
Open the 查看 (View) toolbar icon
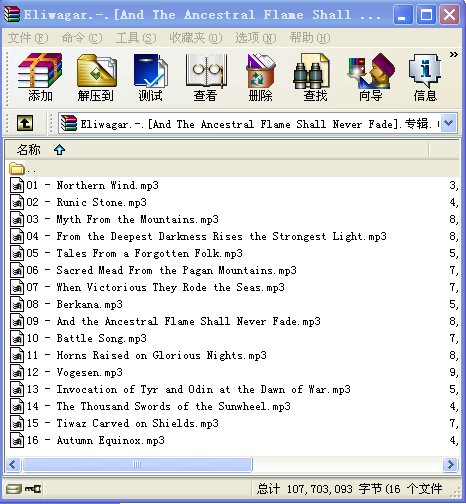(x=205, y=77)
